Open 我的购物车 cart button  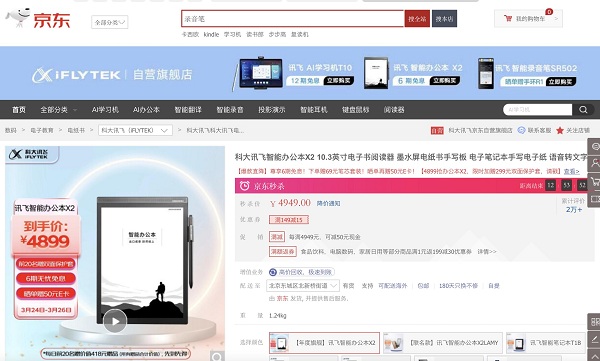pos(528,18)
